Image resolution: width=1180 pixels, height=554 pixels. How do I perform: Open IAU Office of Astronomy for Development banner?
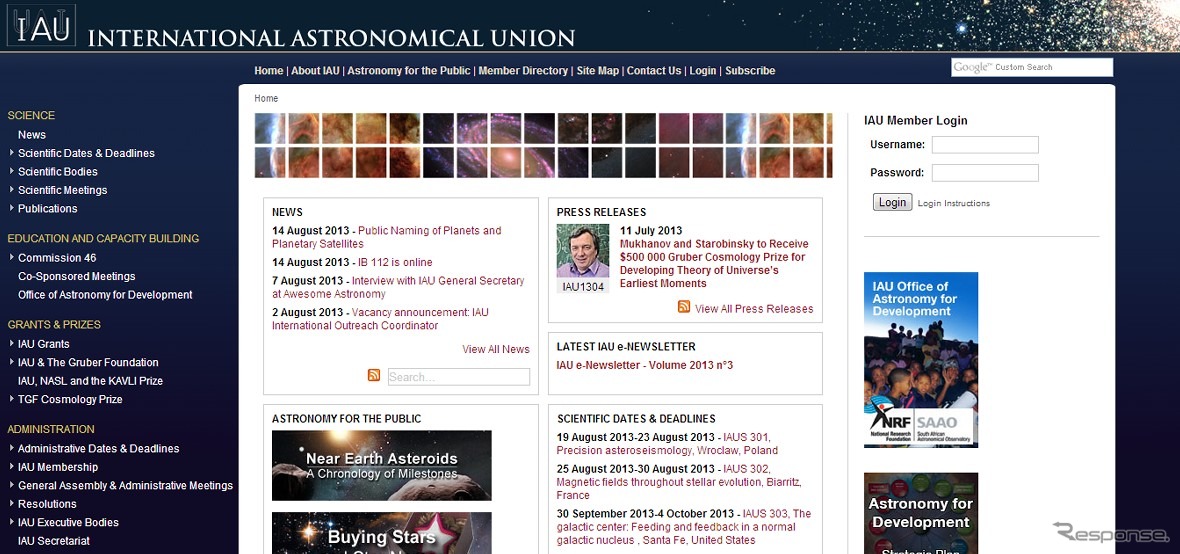pos(921,360)
